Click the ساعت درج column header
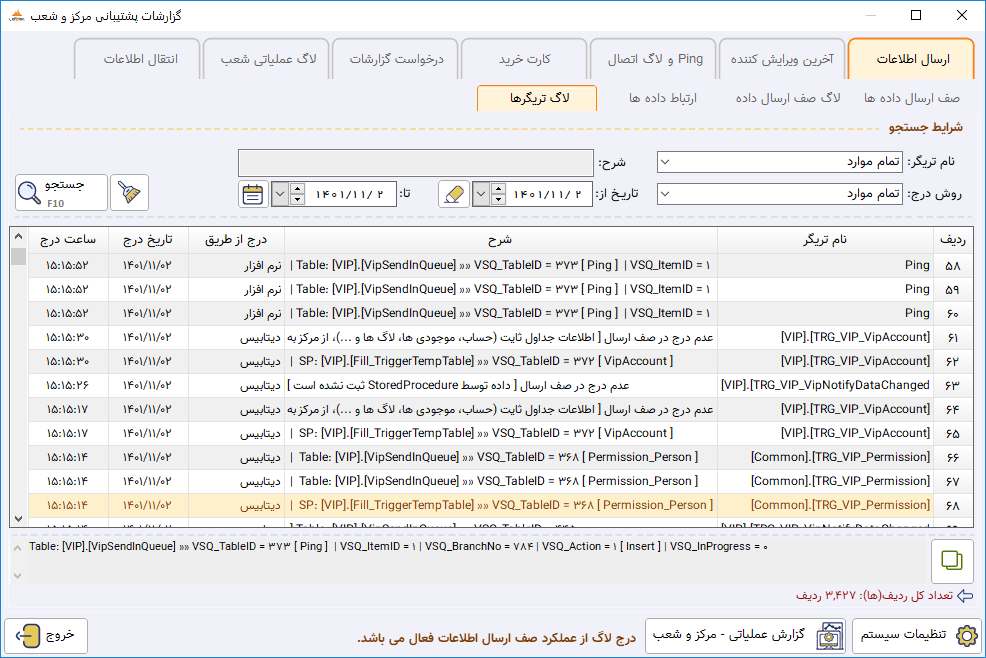986x658 pixels. [69, 240]
